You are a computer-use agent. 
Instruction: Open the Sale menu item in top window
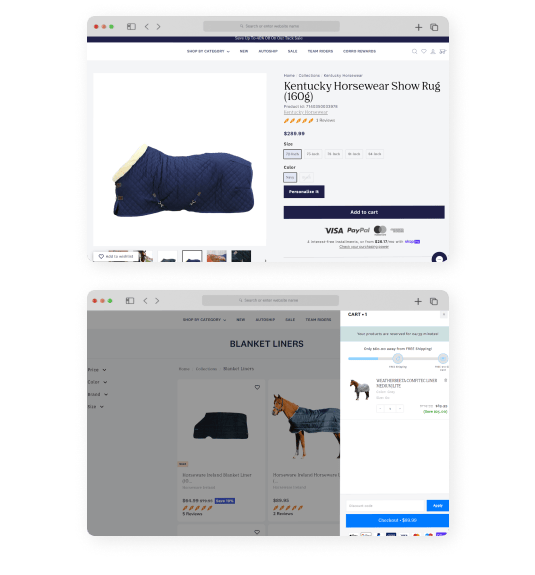pos(293,51)
